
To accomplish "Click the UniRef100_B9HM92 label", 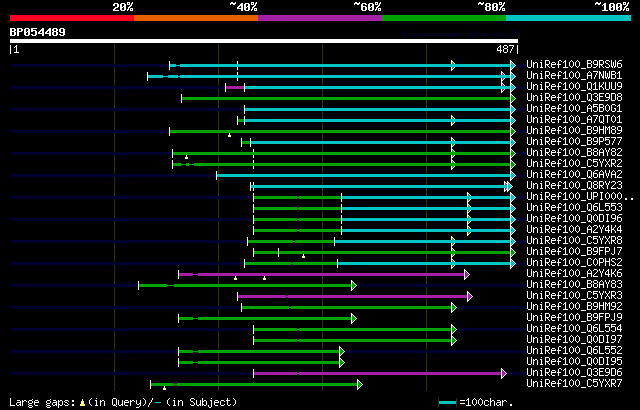I will tap(574, 307).
